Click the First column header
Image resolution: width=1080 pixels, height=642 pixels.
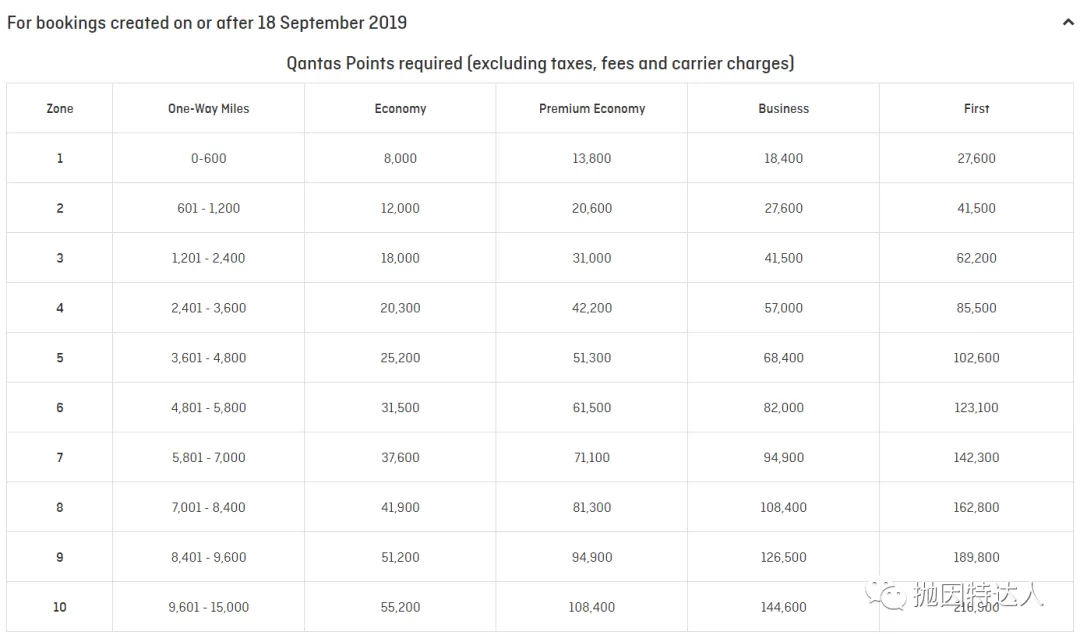click(976, 108)
